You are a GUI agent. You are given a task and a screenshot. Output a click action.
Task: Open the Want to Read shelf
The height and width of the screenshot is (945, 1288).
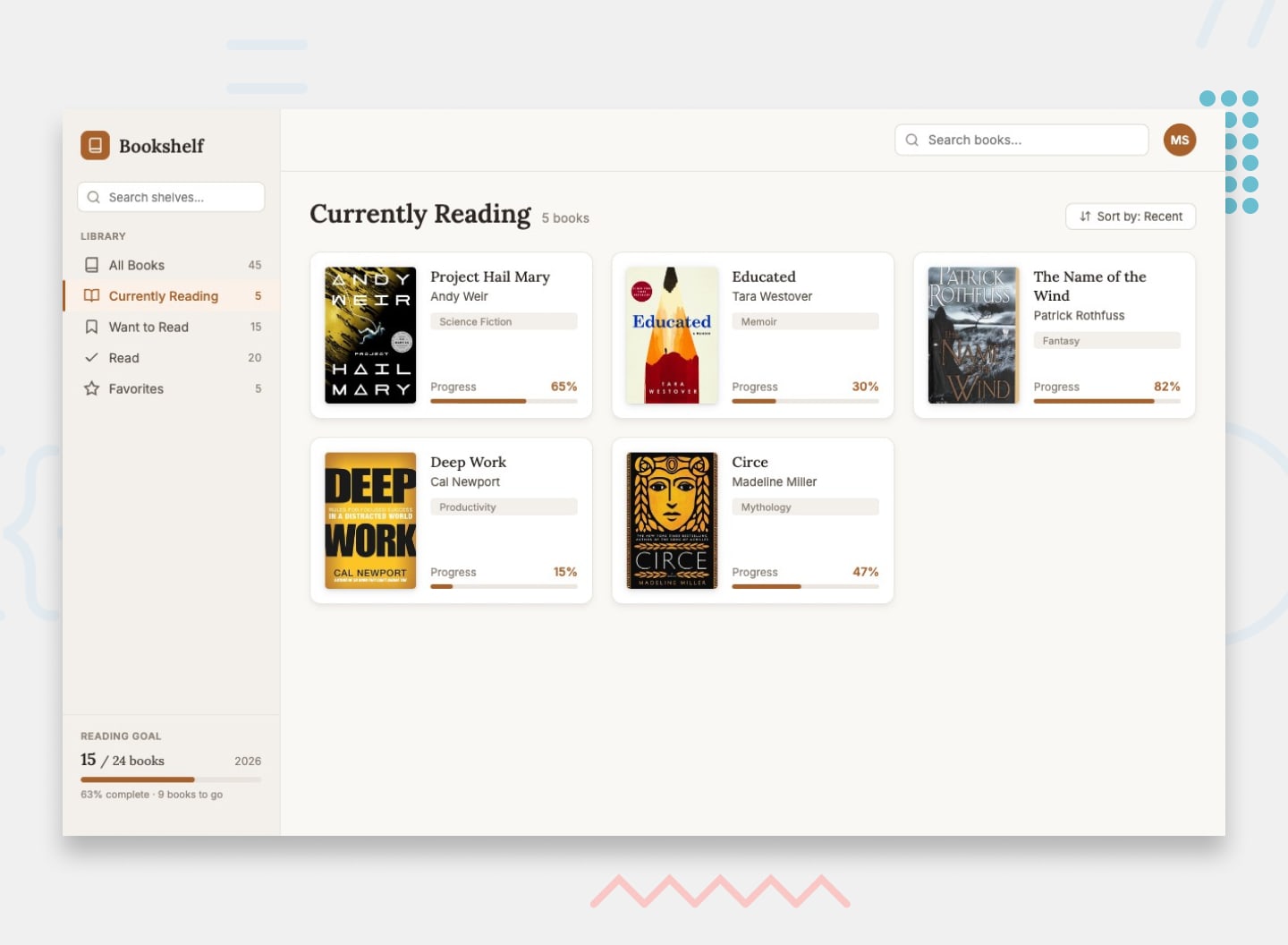tap(171, 327)
